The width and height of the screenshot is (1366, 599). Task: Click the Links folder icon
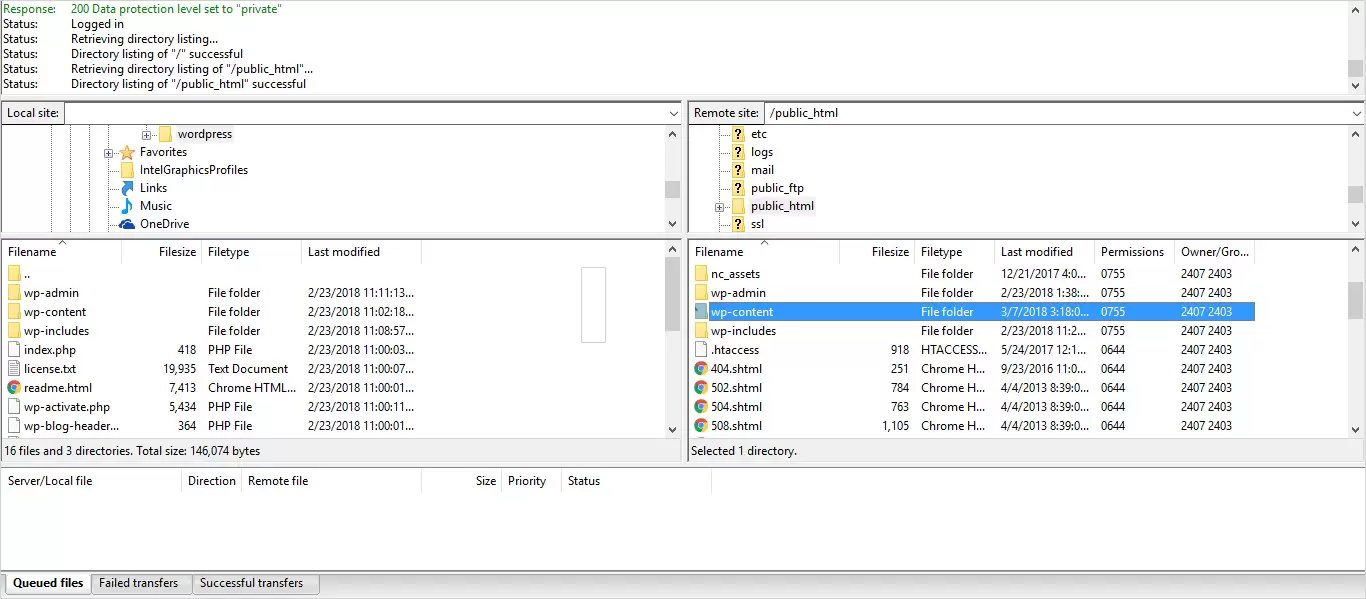[x=127, y=188]
